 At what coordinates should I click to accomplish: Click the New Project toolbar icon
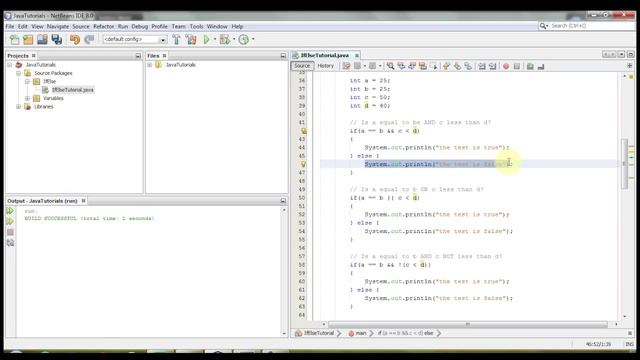[x=28, y=40]
